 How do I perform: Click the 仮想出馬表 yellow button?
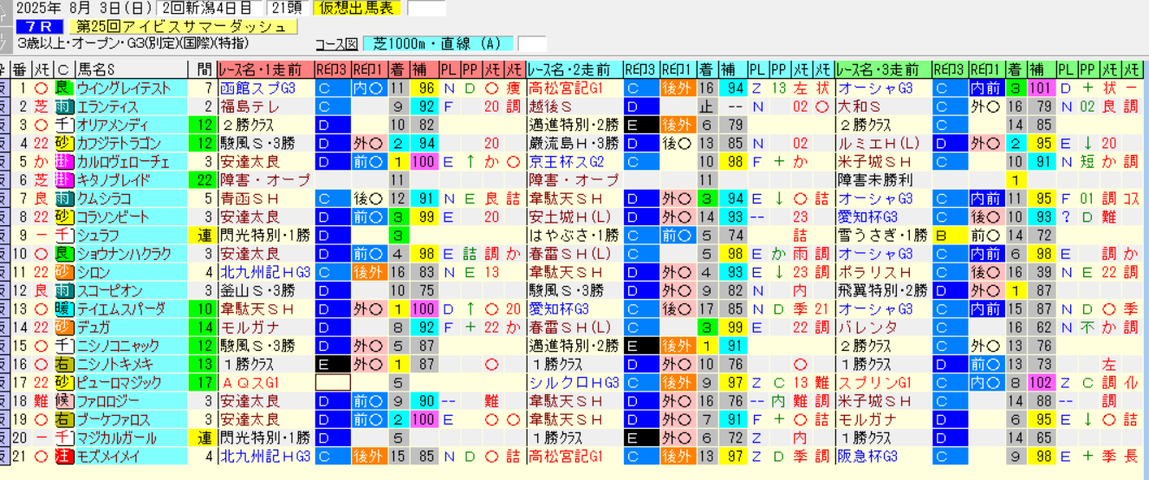[358, 9]
